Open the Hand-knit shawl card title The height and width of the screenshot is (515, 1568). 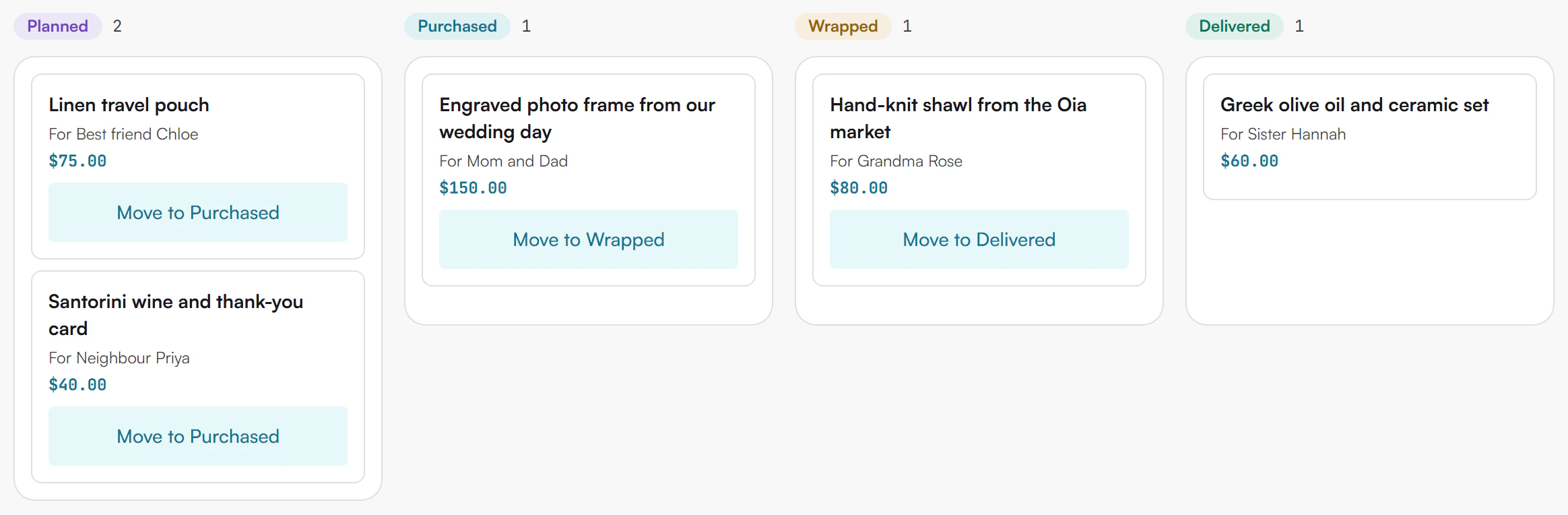pos(958,118)
